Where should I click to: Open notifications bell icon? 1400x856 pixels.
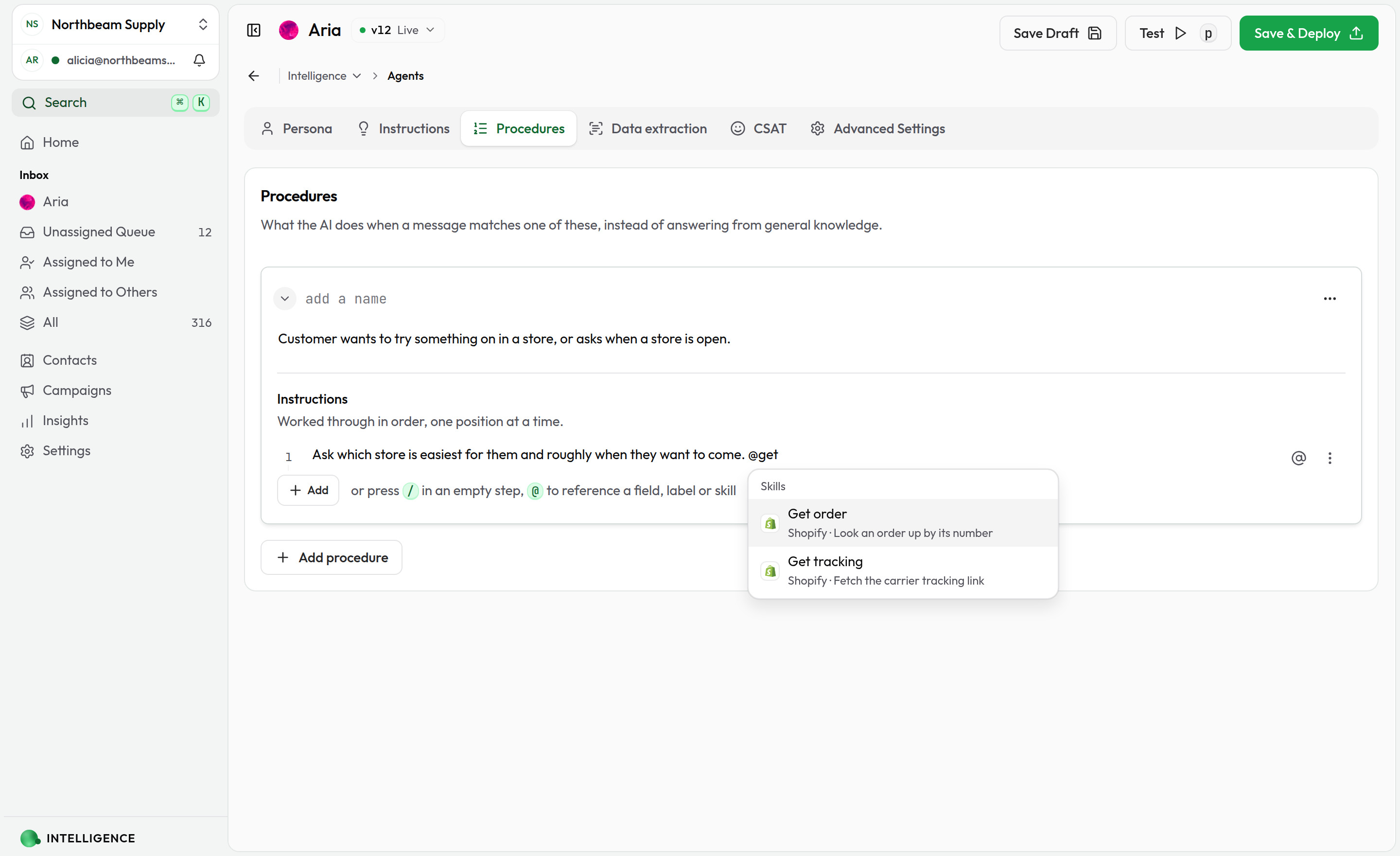199,60
